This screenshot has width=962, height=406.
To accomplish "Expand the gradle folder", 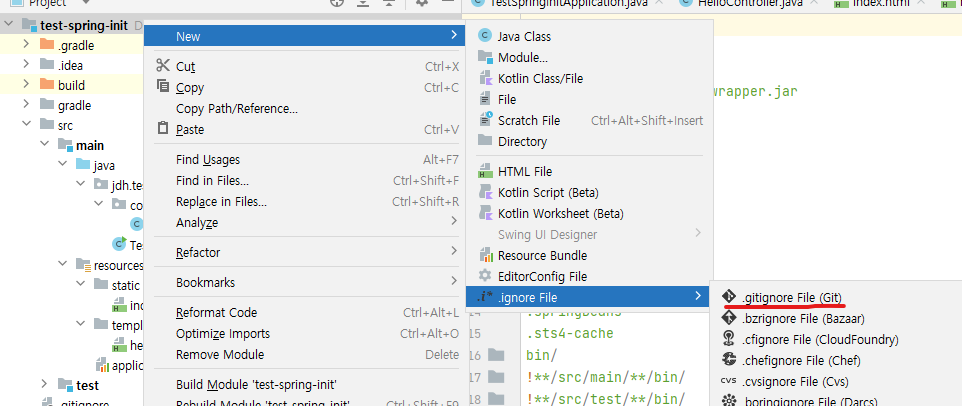I will (26, 105).
